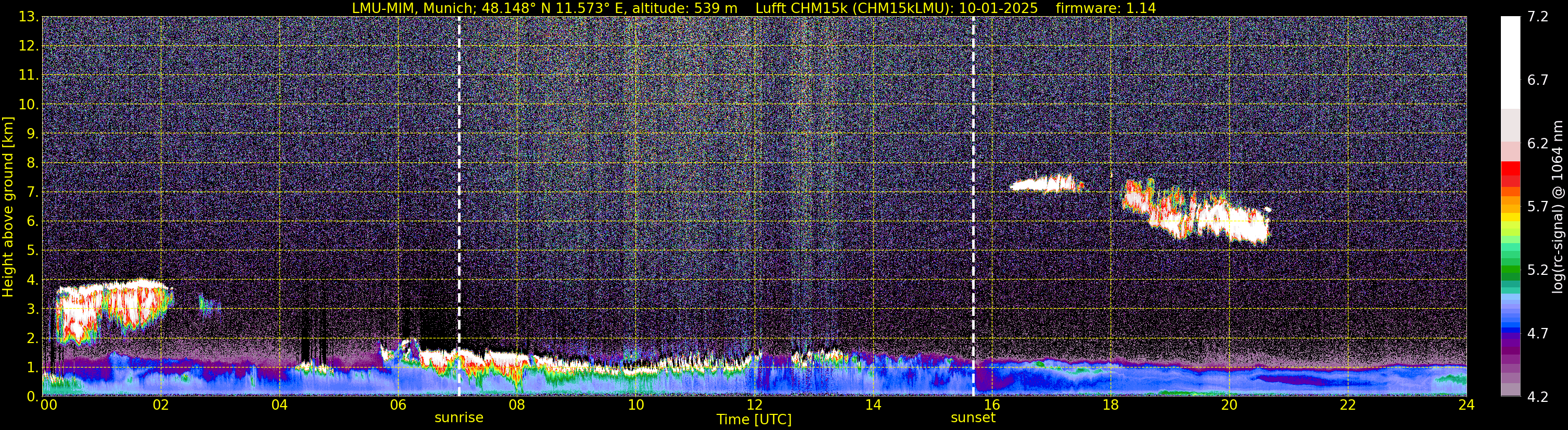1568x430 pixels.
Task: Click the time tick label '16'
Action: [x=991, y=406]
